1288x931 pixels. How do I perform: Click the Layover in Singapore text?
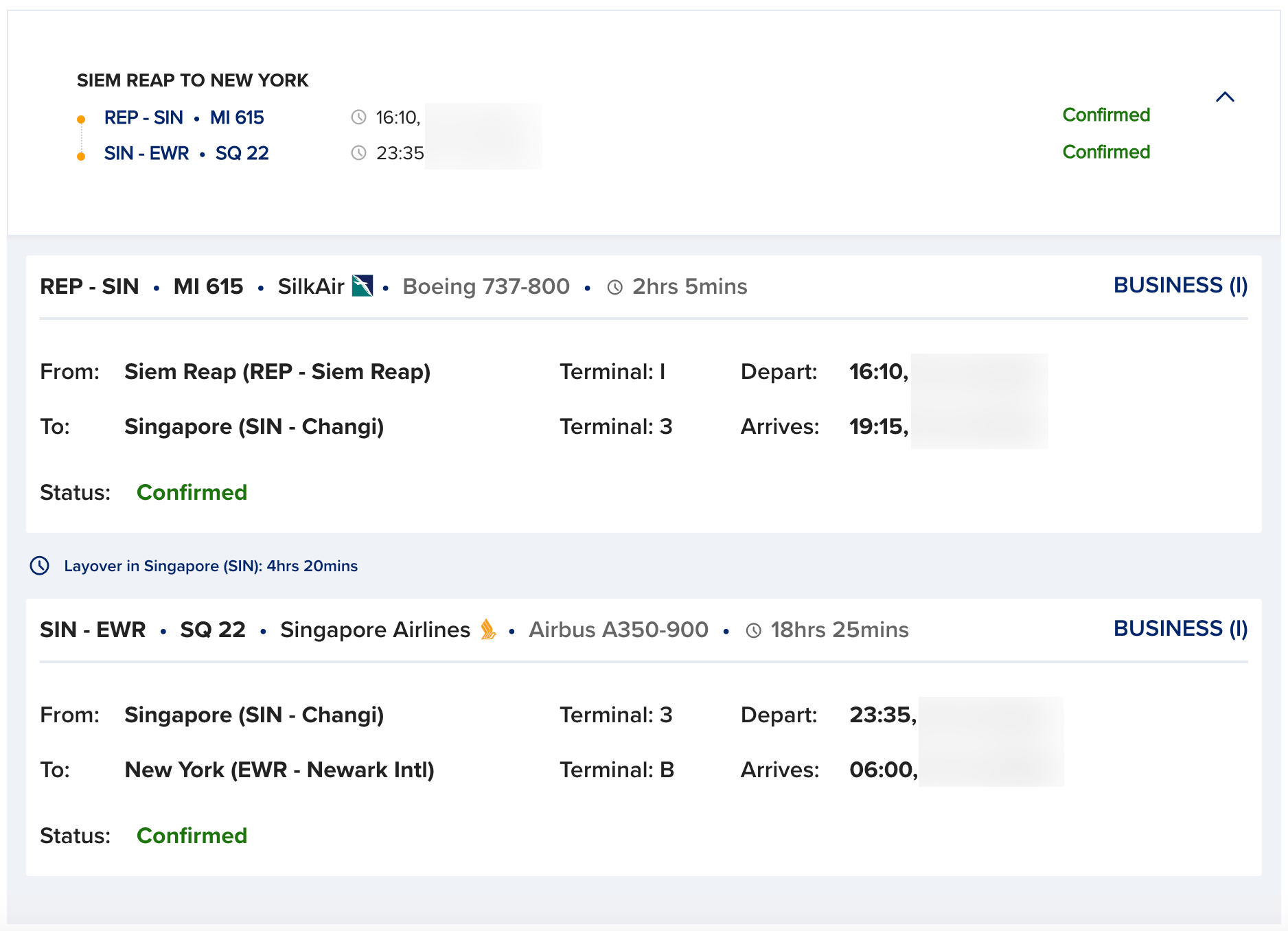point(210,566)
